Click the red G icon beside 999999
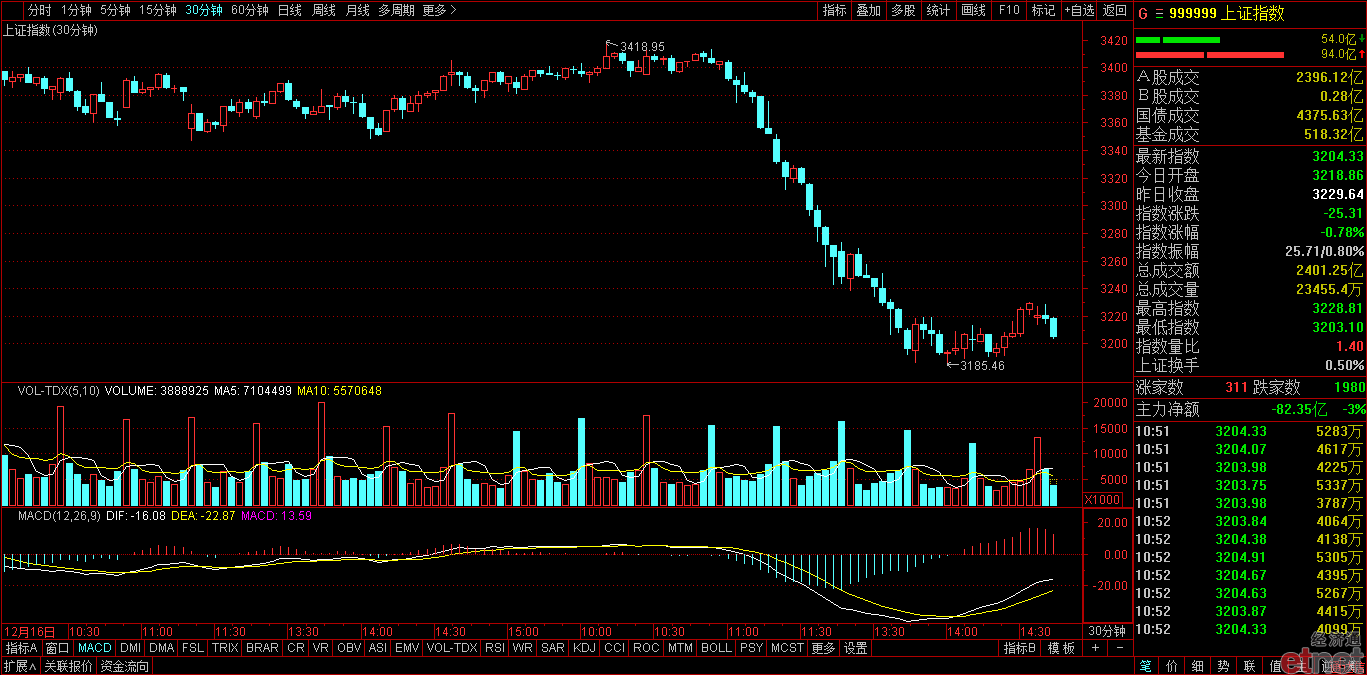Screen dimensions: 1367x675 [1143, 13]
